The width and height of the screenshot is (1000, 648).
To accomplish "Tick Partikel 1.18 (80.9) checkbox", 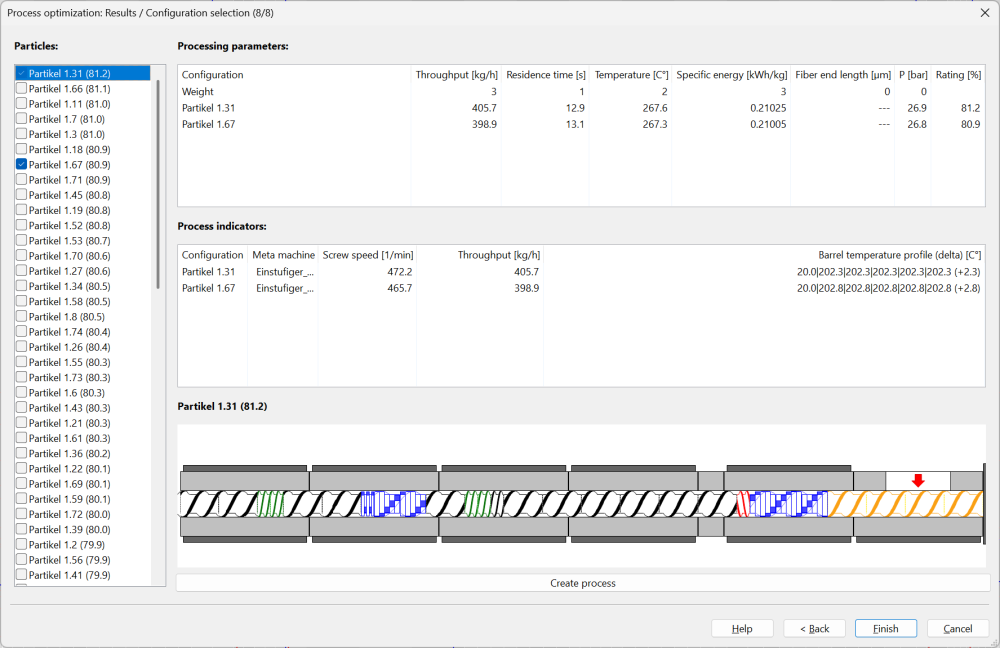I will tap(22, 149).
